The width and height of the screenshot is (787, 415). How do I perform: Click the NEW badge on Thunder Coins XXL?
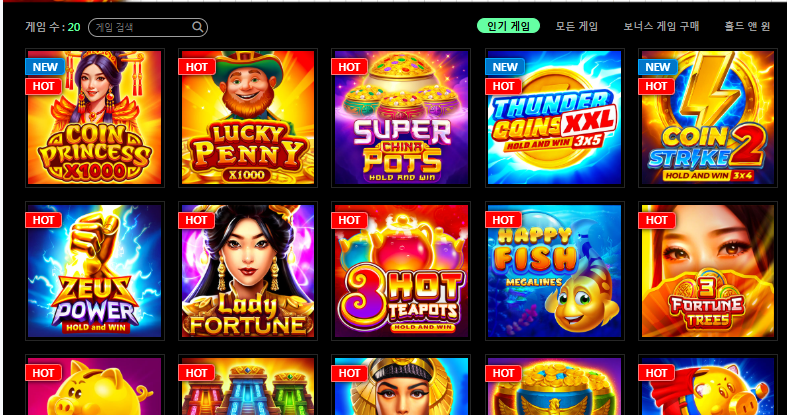click(505, 67)
